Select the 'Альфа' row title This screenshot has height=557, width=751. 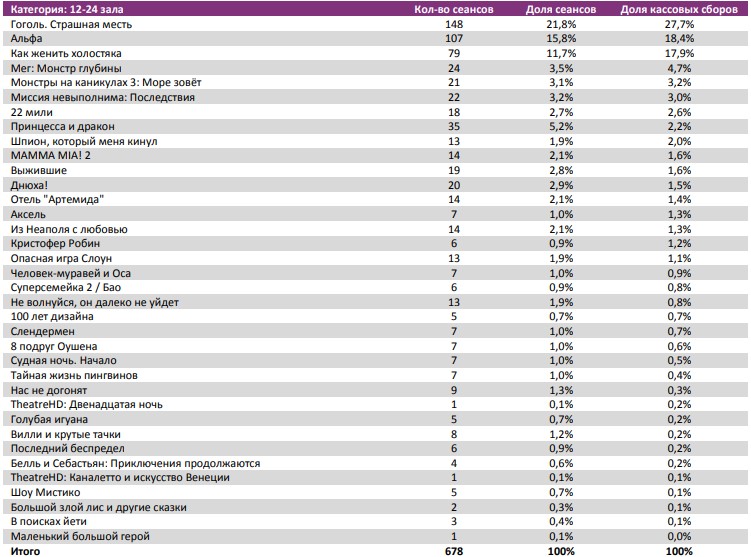27,38
